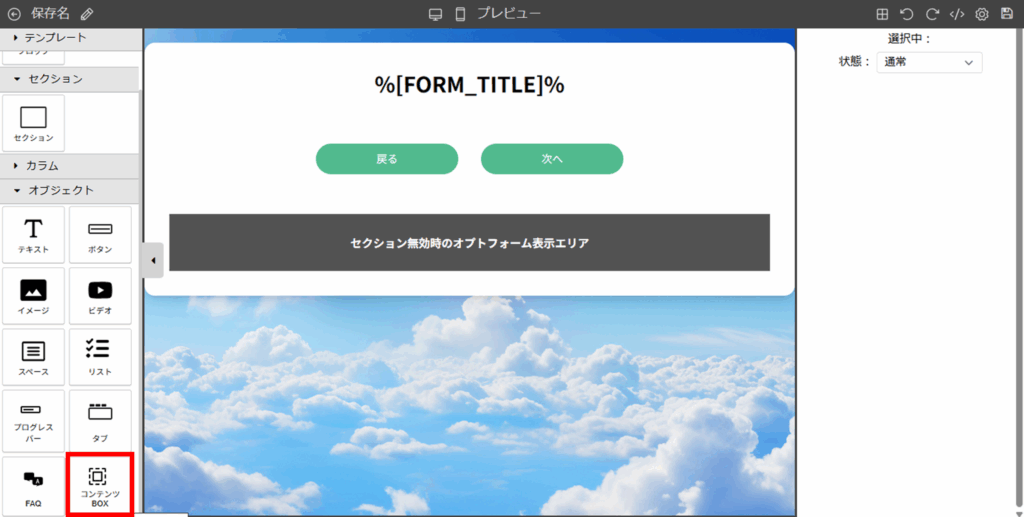Select the テキスト object tile
The height and width of the screenshot is (517, 1024).
coord(33,235)
